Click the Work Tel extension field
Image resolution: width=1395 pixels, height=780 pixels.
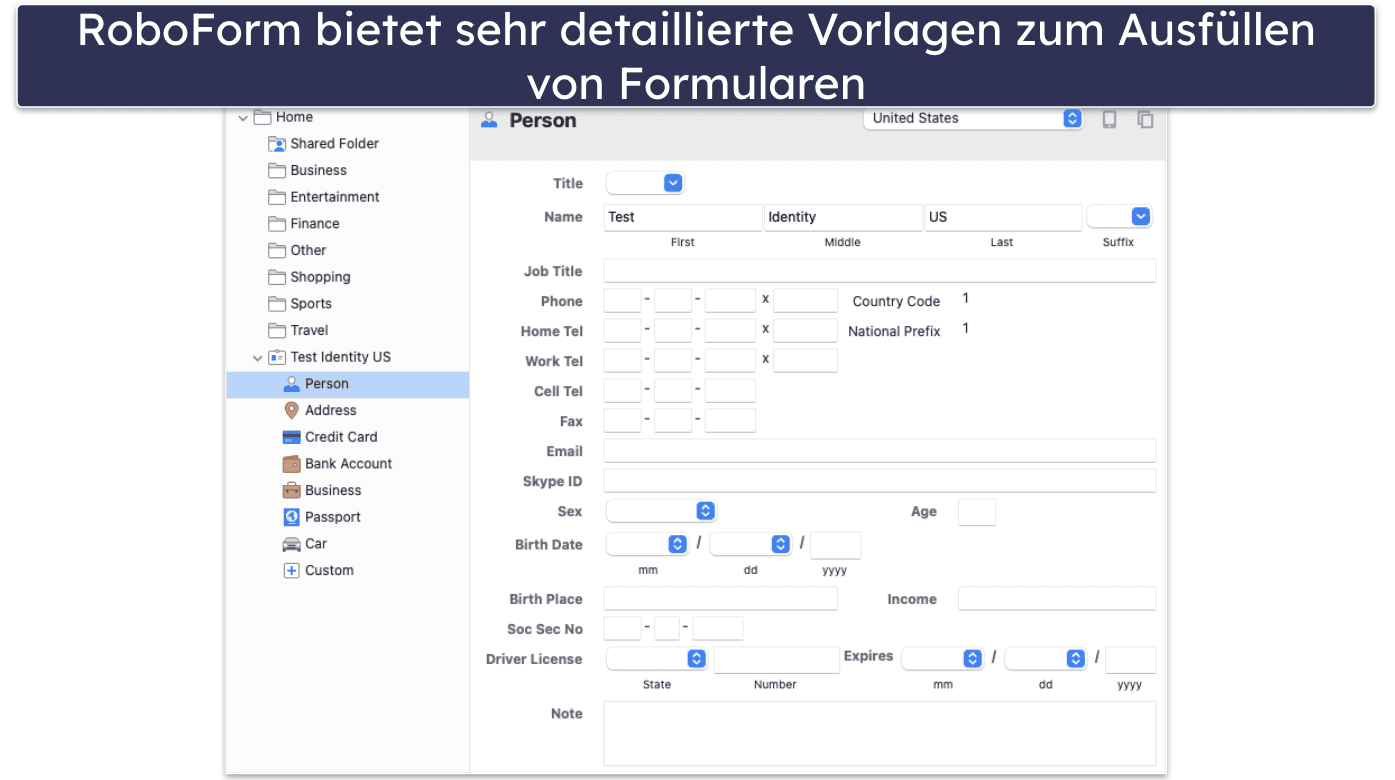point(806,361)
